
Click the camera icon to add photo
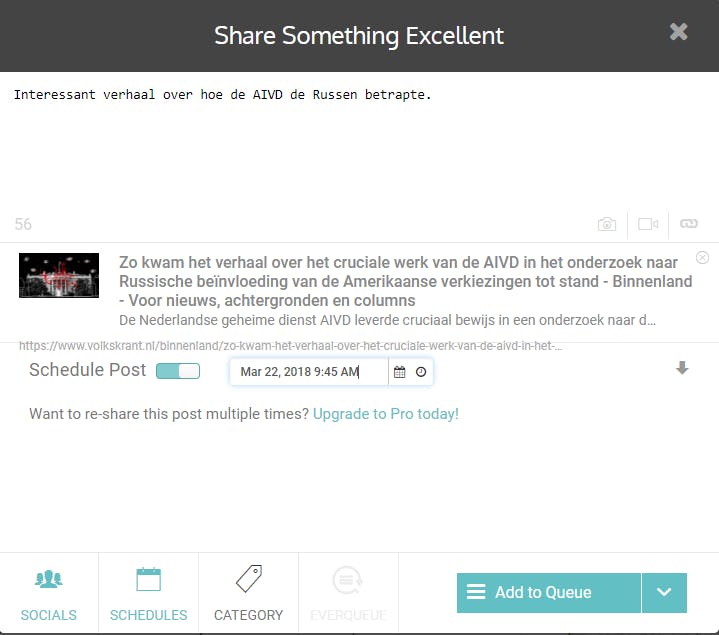click(607, 224)
